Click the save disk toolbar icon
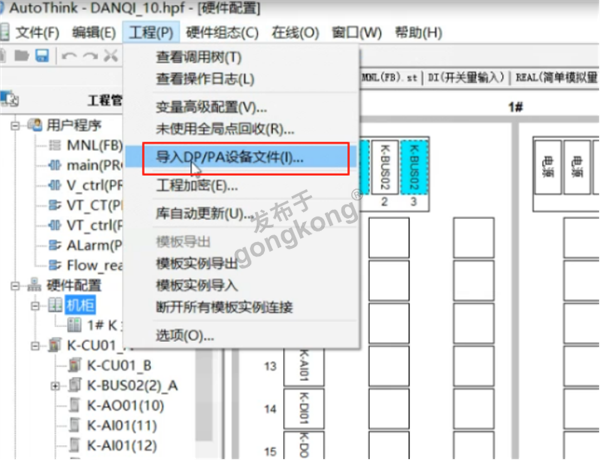The height and width of the screenshot is (460, 600). [42, 56]
